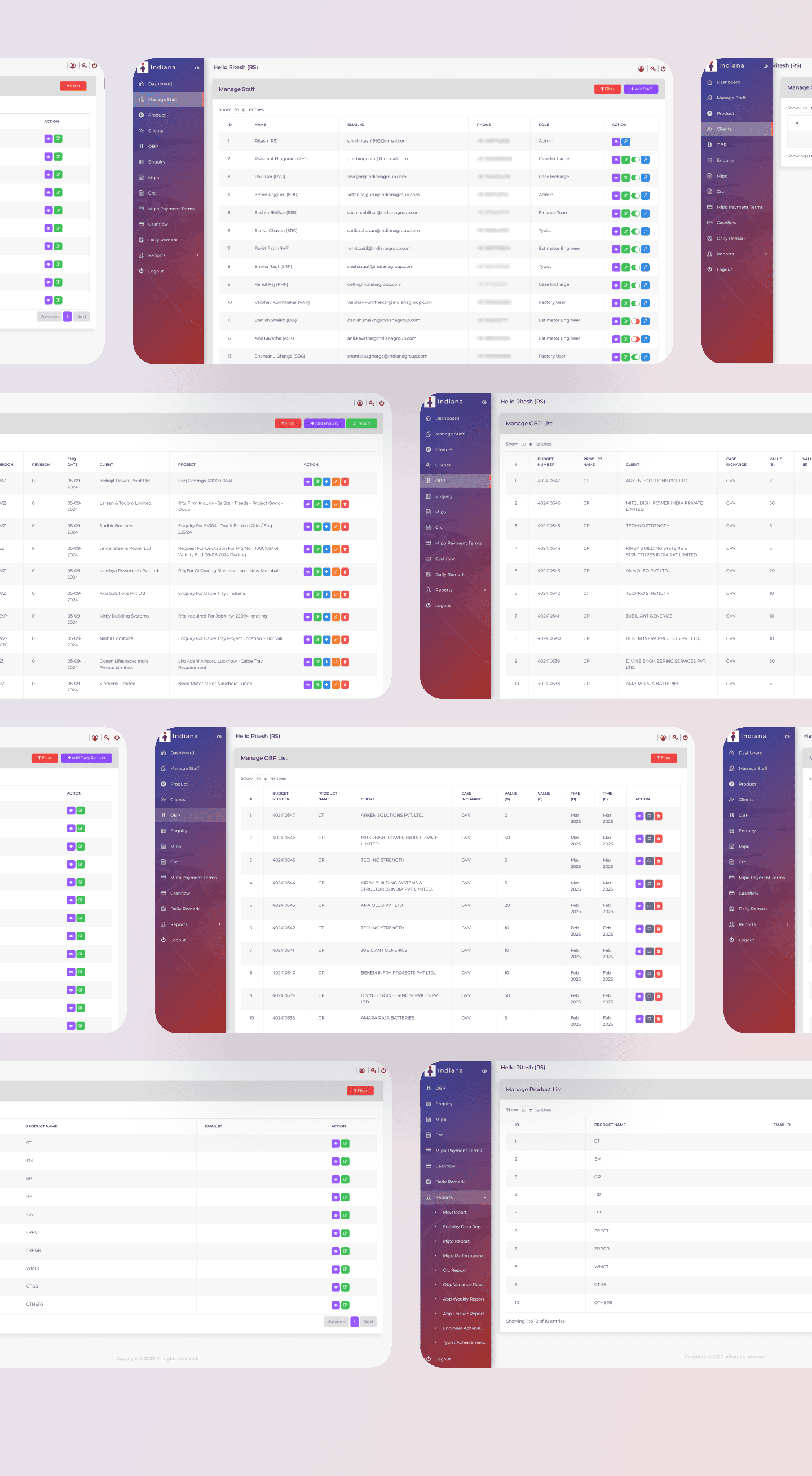Screen dimensions: 812x1476
Task: Click the power icon in Manage Staff header
Action: tap(663, 69)
